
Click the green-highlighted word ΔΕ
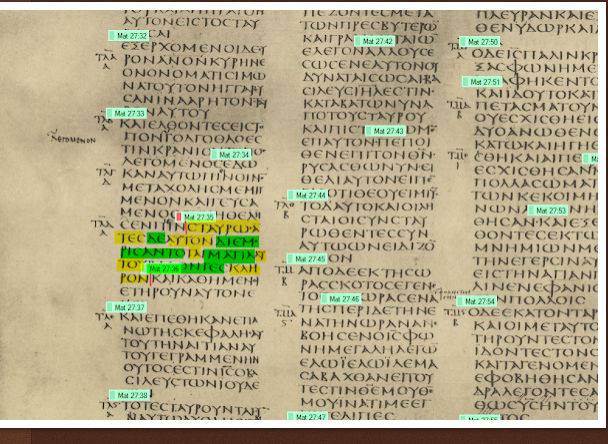[x=156, y=238]
